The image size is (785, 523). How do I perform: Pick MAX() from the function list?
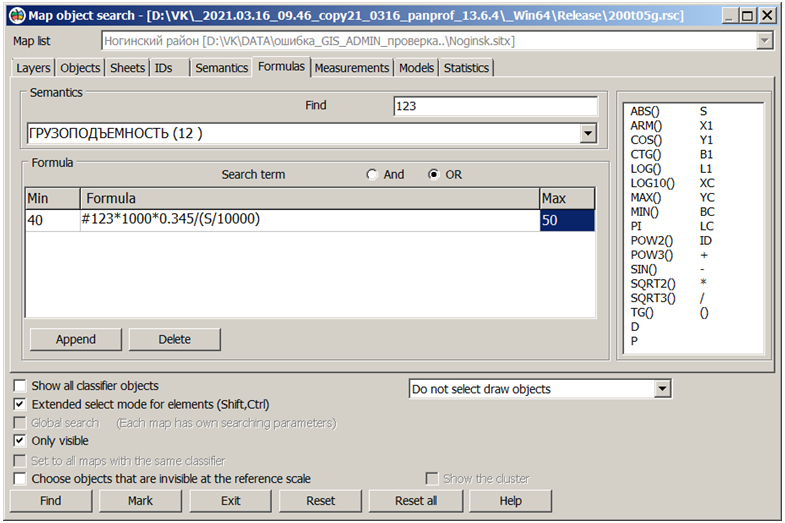646,198
